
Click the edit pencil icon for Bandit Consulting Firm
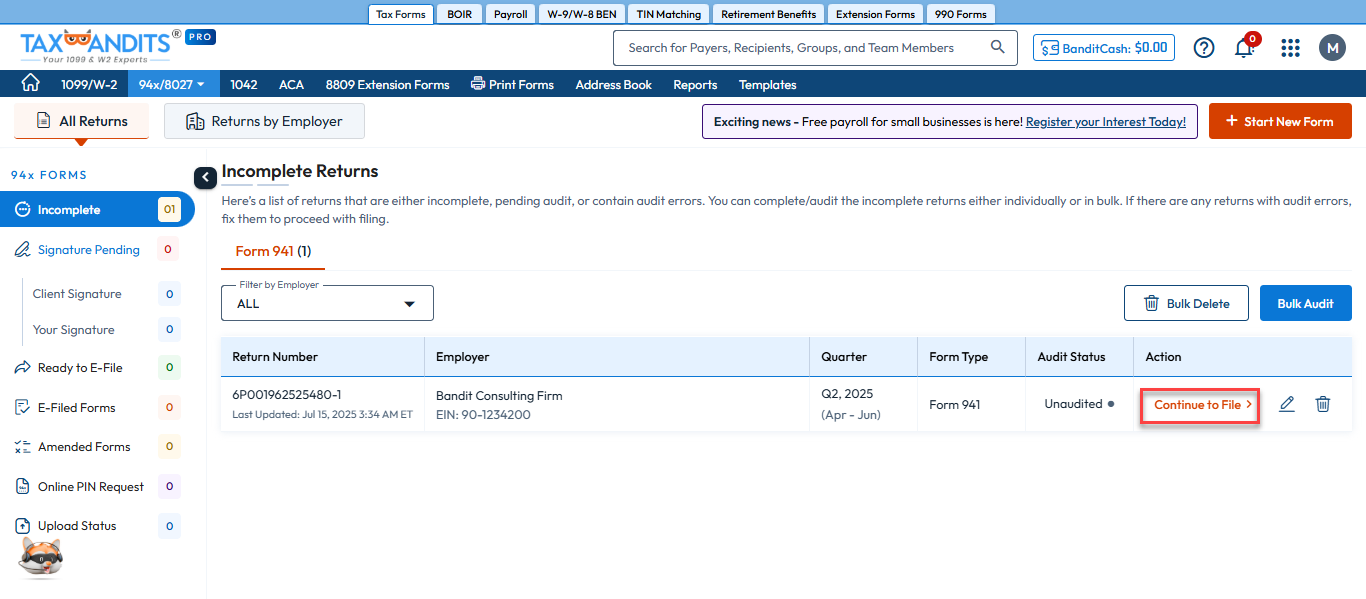[x=1287, y=404]
